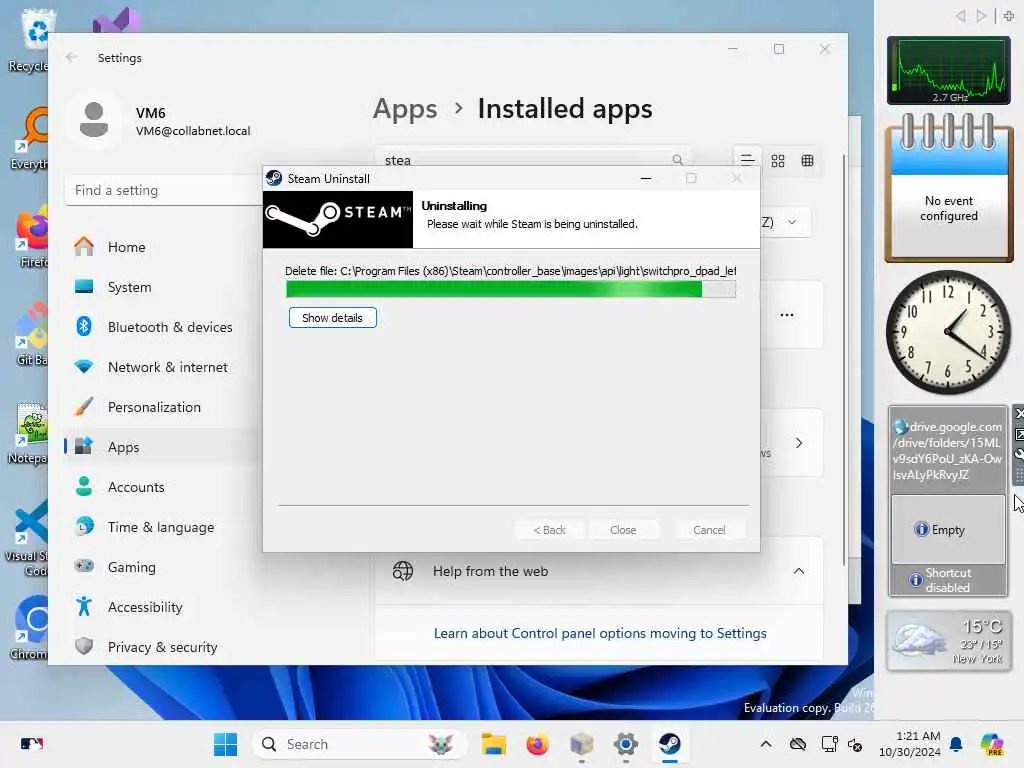
Task: Click the network display icon in system tray
Action: [x=829, y=744]
